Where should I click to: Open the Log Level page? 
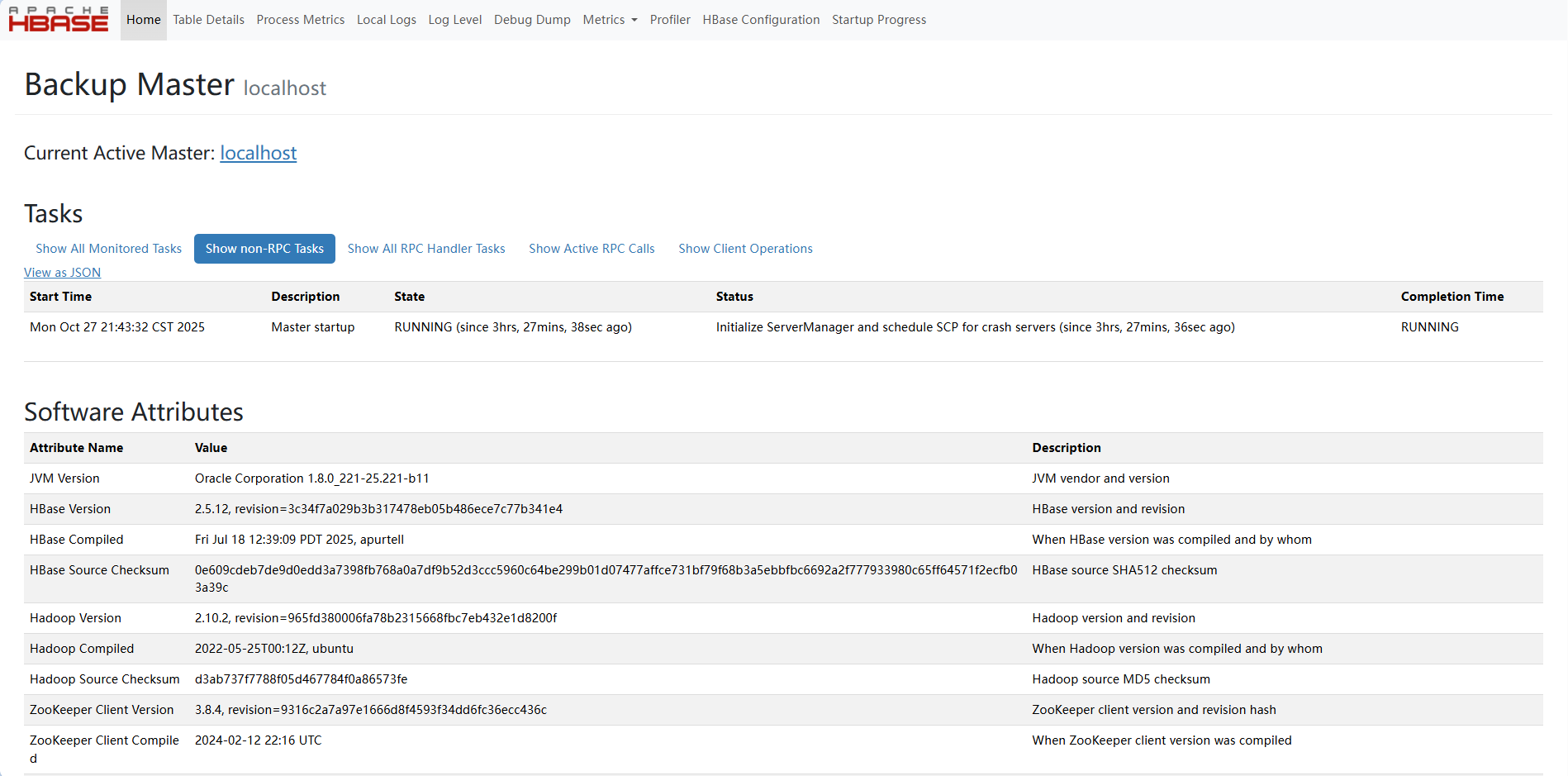click(455, 20)
